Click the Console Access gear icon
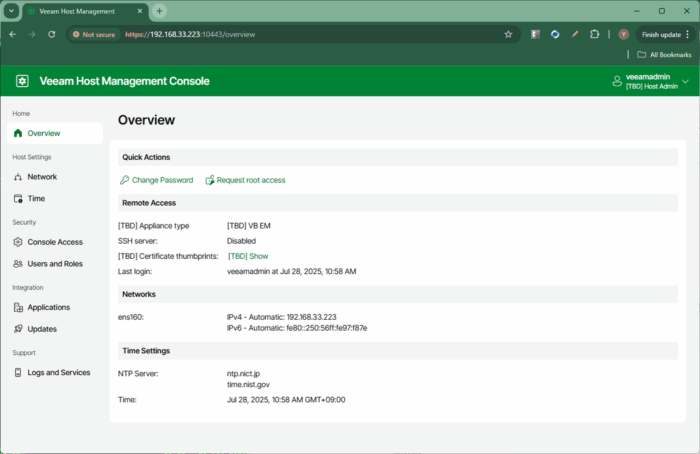Viewport: 700px width, 454px height. point(18,242)
